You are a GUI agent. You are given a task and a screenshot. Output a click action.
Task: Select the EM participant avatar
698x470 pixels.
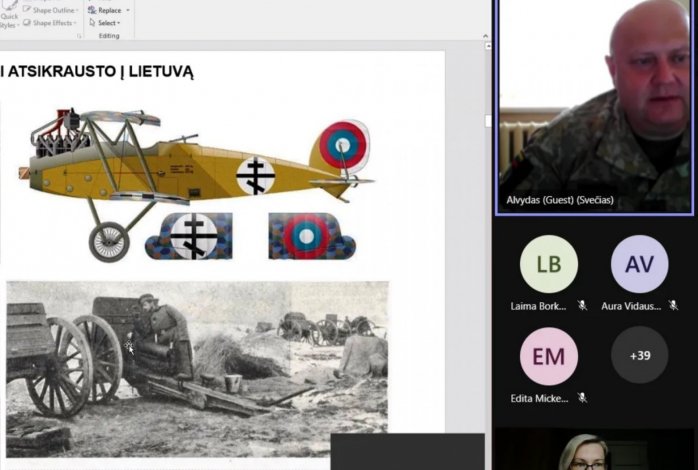pyautogui.click(x=548, y=356)
